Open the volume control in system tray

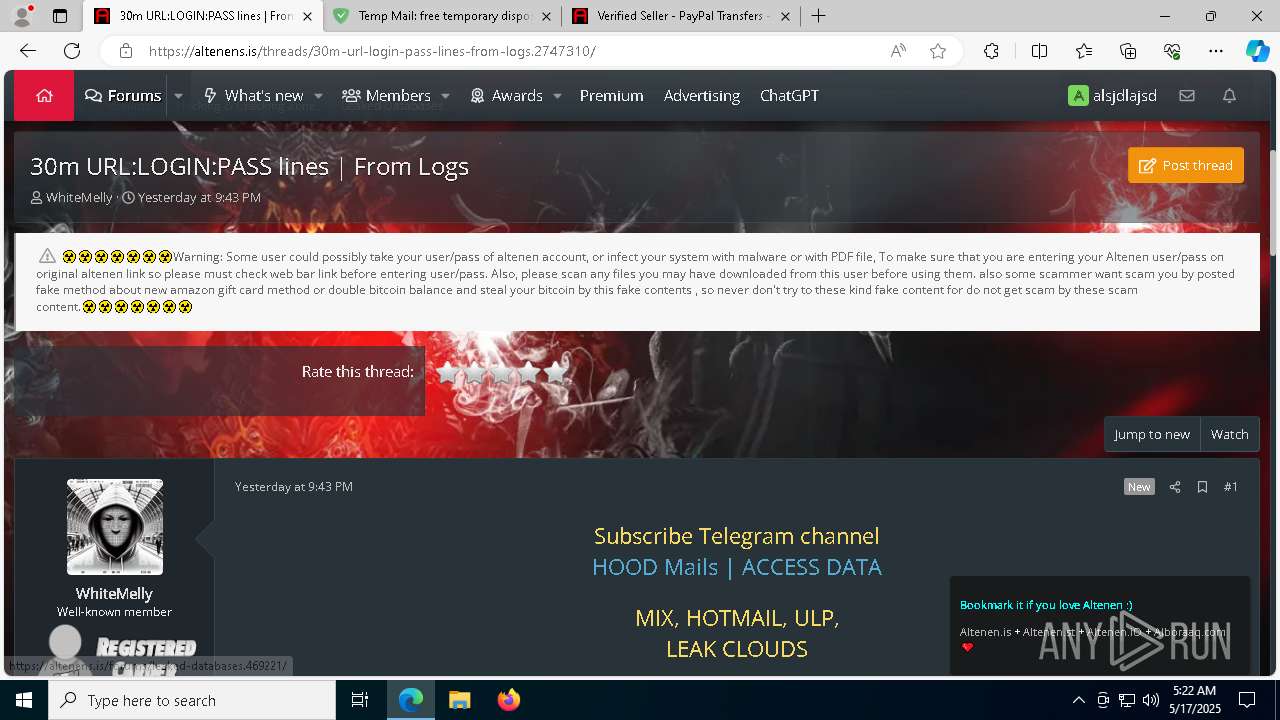1151,700
